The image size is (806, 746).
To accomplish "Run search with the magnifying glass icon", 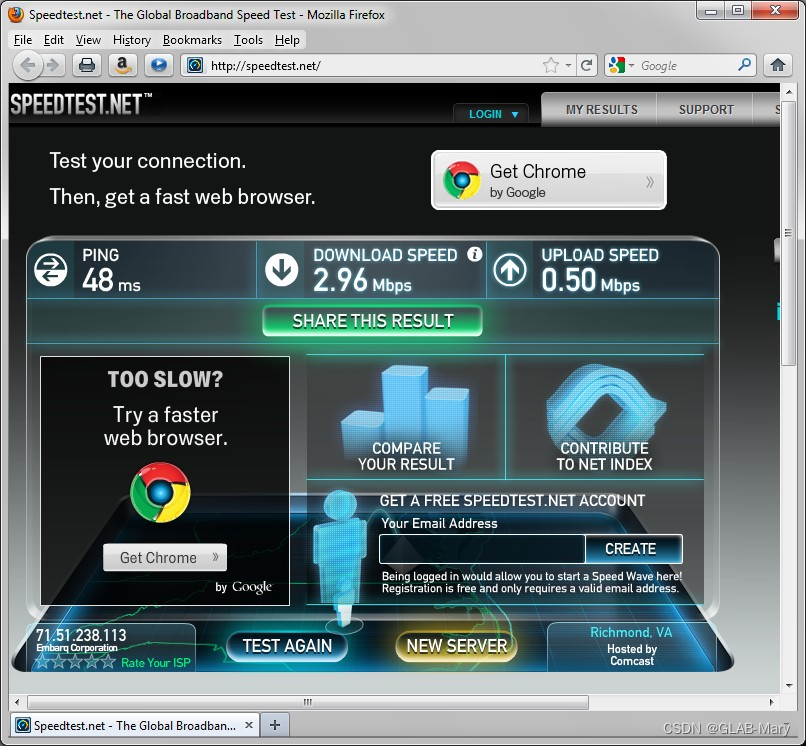I will click(x=744, y=65).
